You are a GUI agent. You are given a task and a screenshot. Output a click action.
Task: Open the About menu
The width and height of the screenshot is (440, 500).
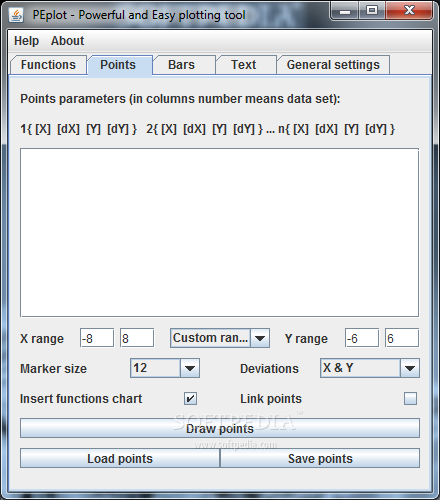coord(67,41)
